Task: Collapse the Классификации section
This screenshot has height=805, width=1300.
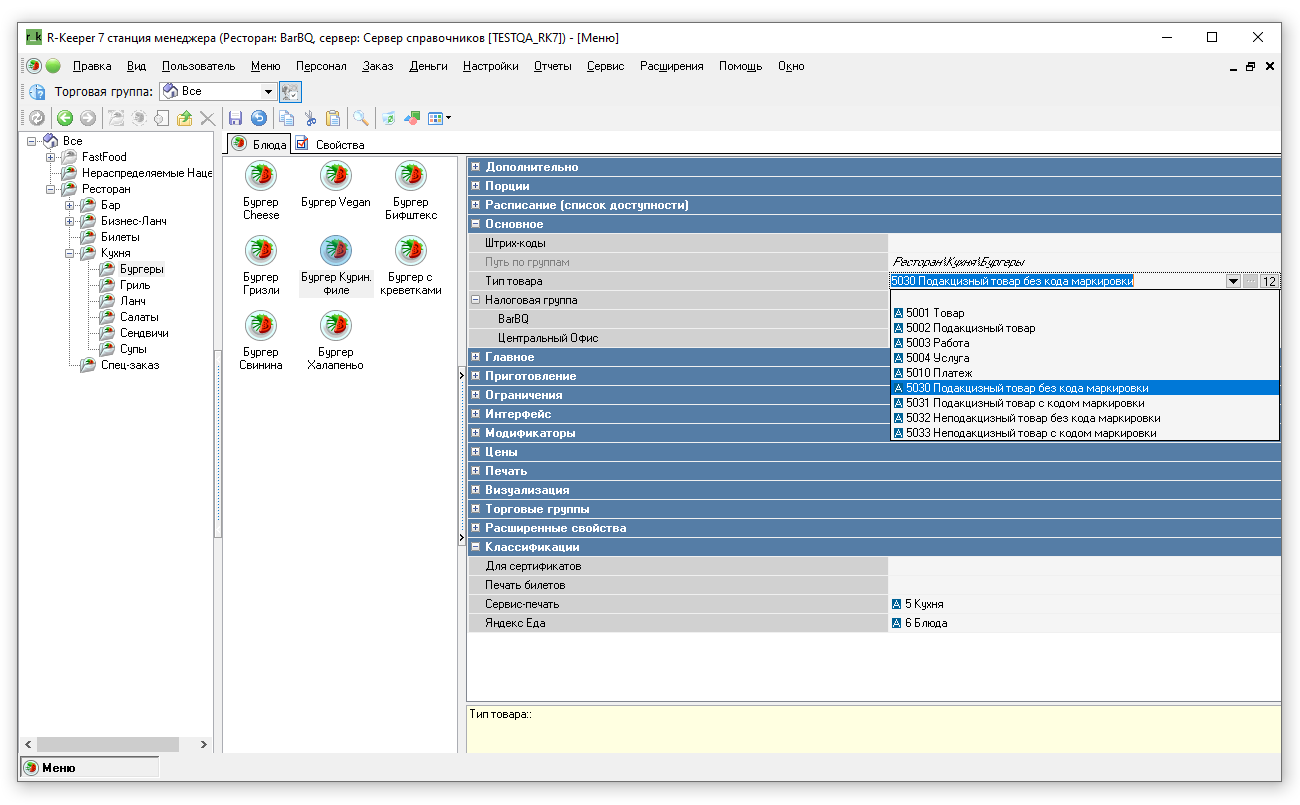Action: 476,547
